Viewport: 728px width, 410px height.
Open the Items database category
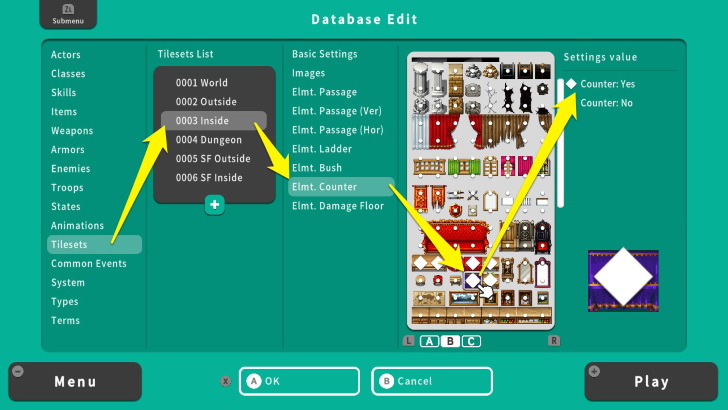click(64, 112)
